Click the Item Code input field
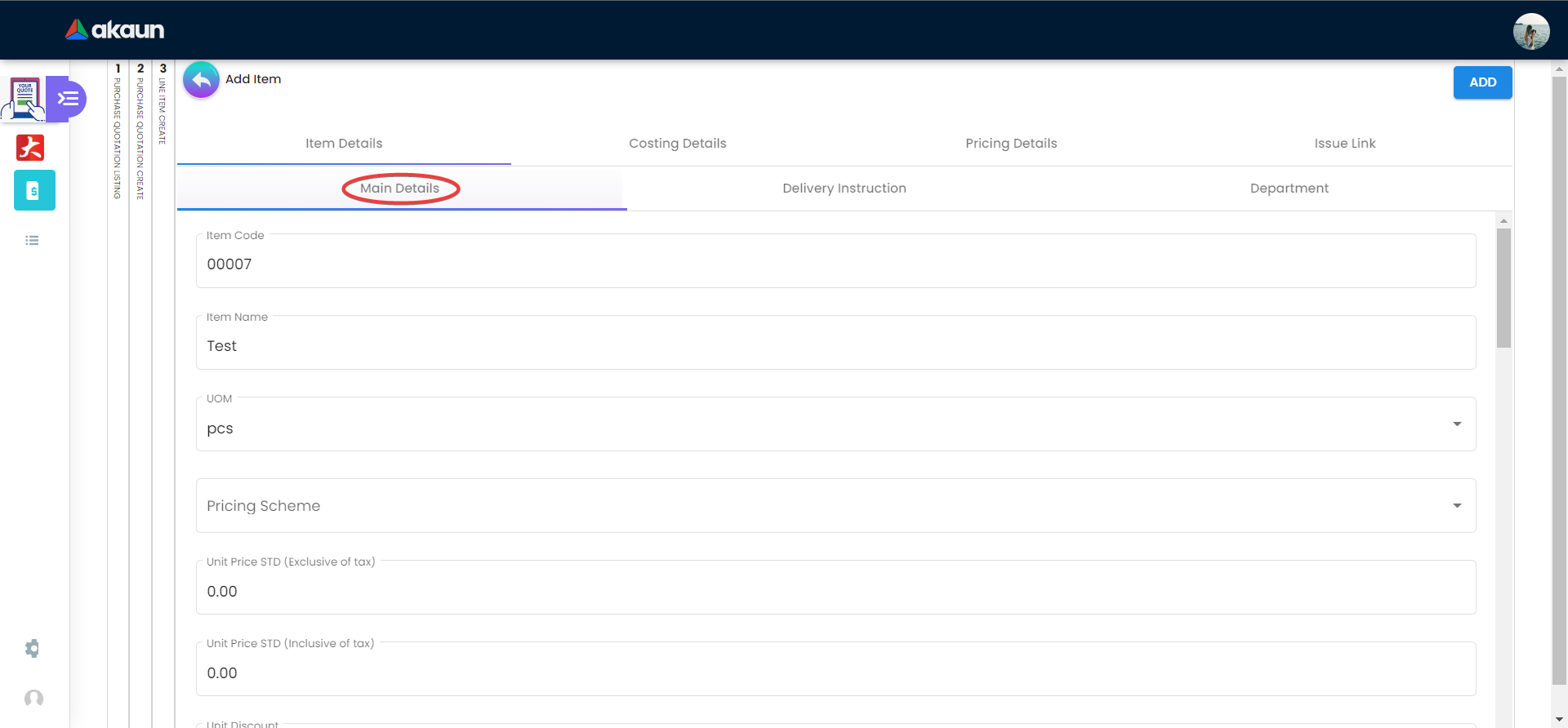The image size is (1568, 728). point(835,261)
